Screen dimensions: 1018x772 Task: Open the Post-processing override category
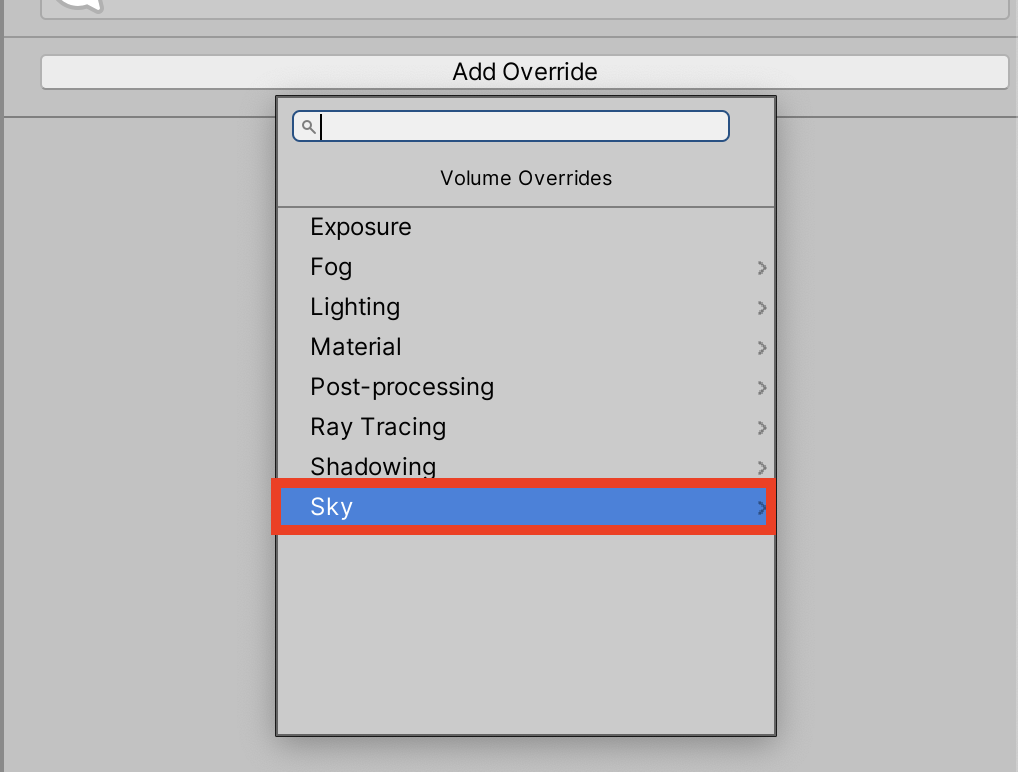(x=402, y=387)
